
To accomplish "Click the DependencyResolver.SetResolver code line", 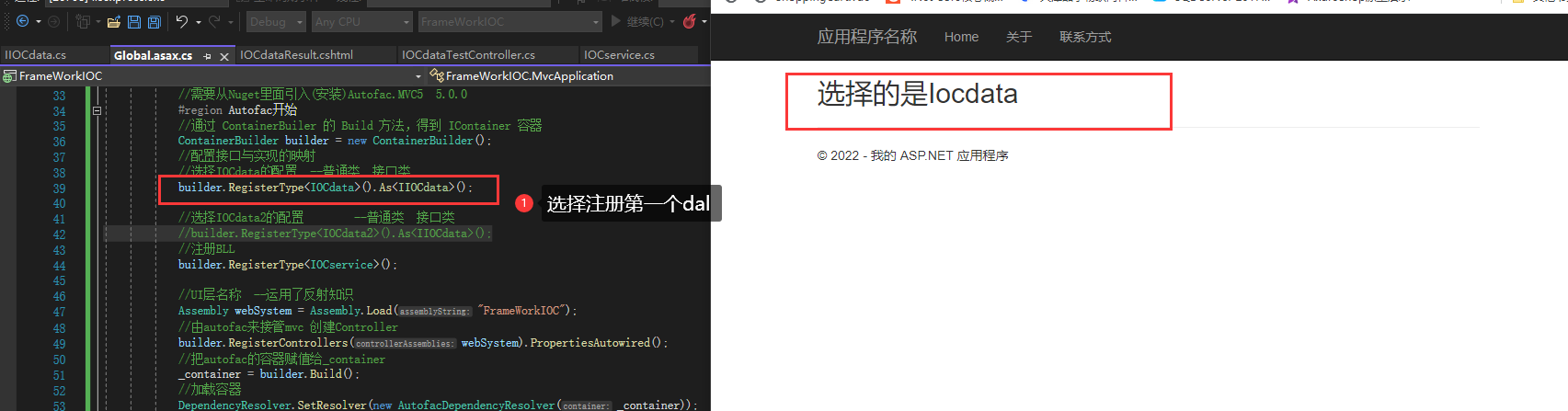I will tap(438, 405).
